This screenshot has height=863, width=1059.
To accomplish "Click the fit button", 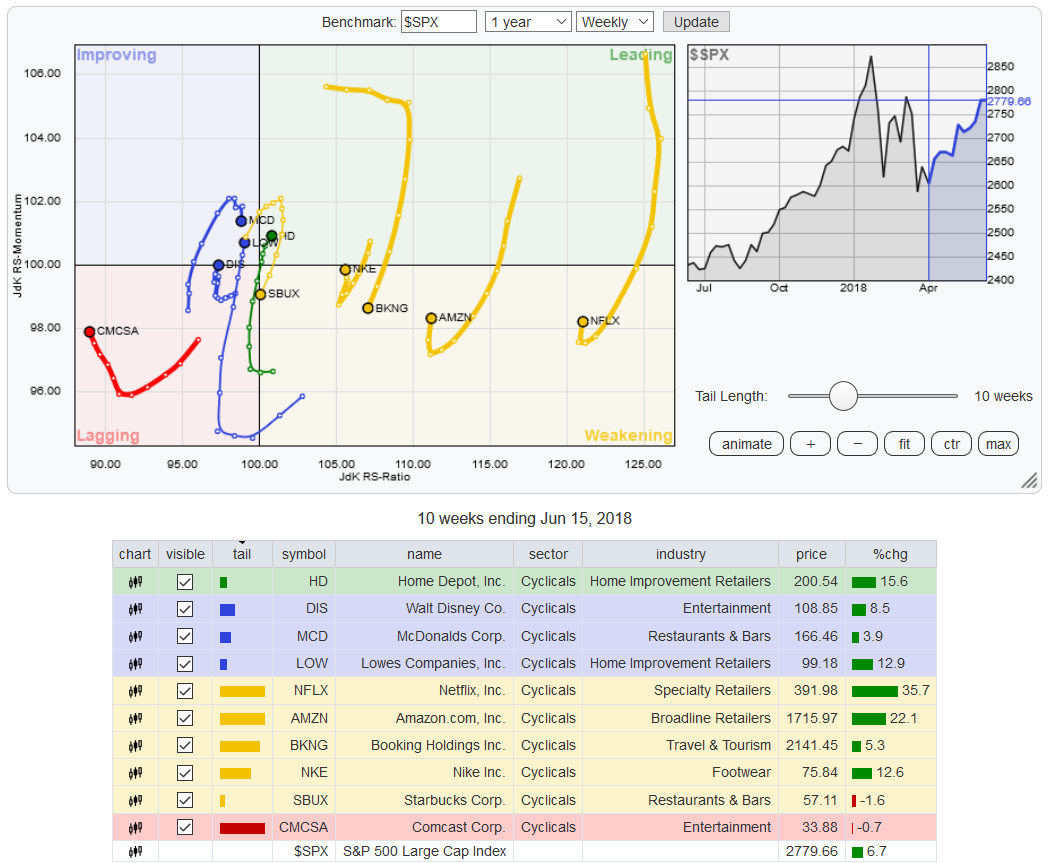I will pyautogui.click(x=904, y=444).
